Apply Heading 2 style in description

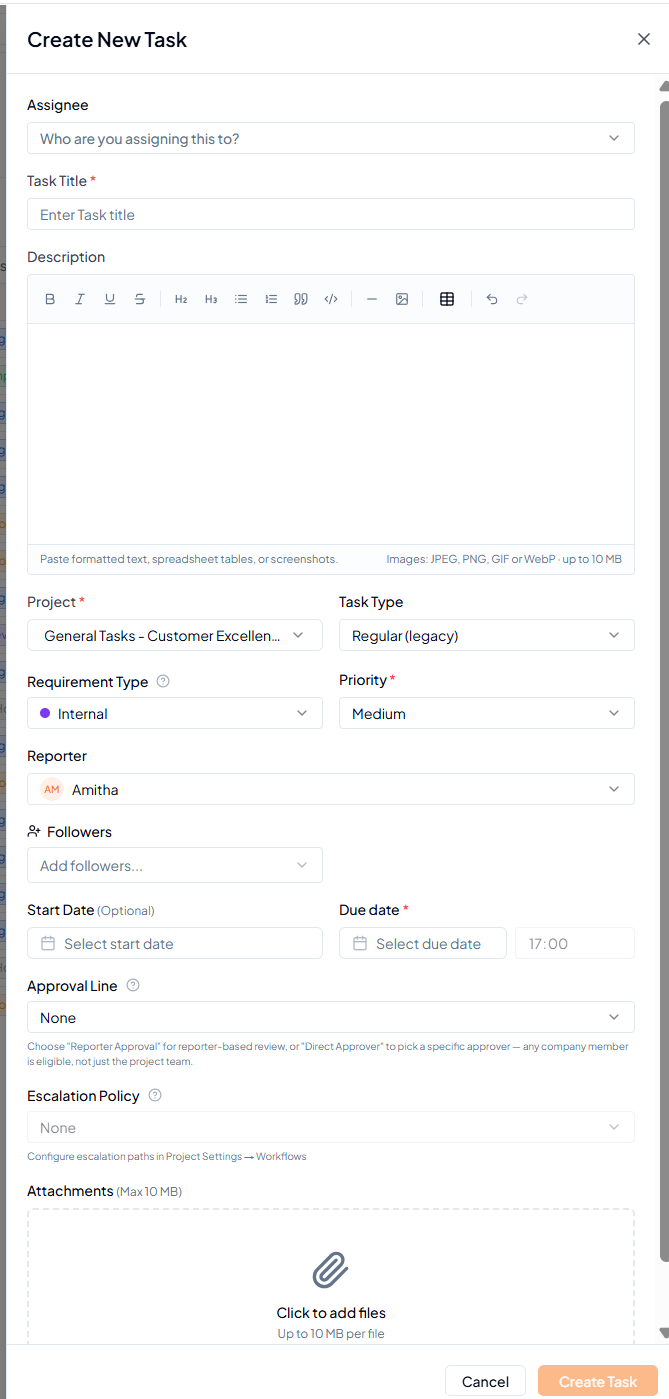click(181, 299)
